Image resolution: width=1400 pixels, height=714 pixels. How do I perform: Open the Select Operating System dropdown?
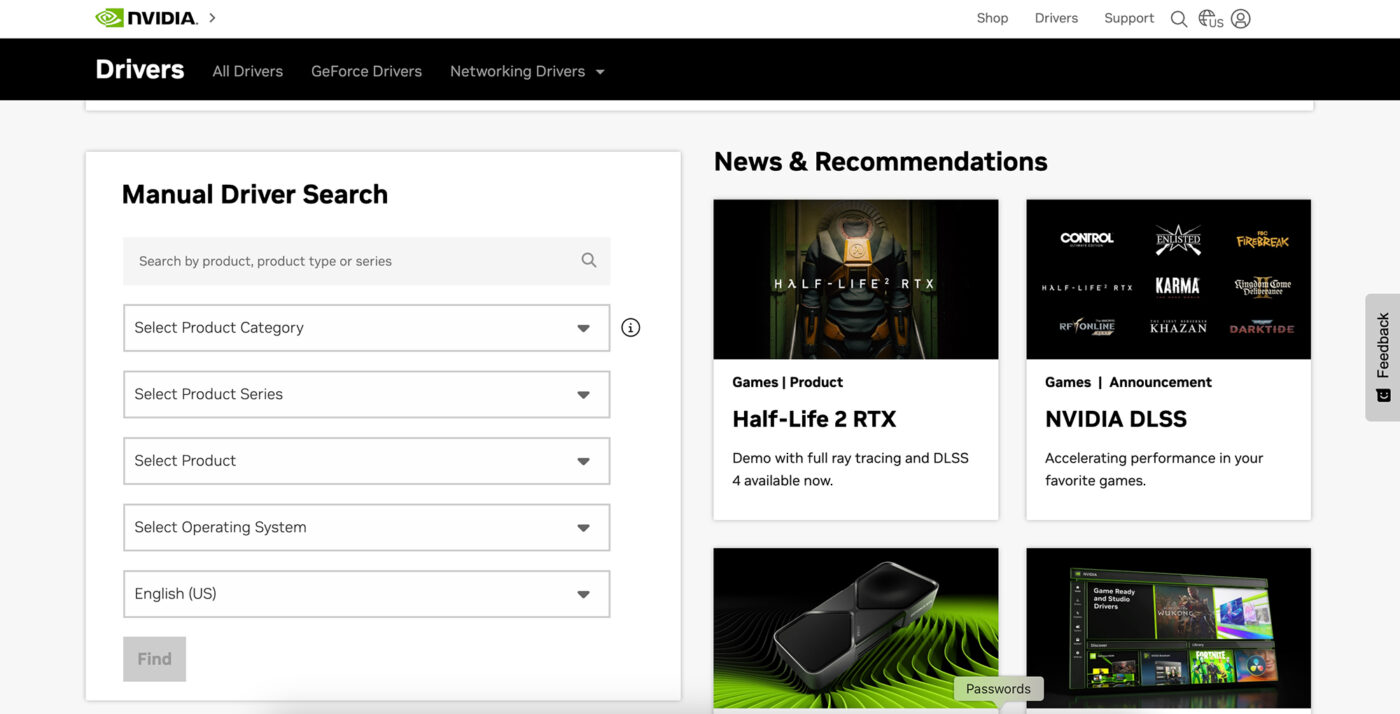coord(366,527)
